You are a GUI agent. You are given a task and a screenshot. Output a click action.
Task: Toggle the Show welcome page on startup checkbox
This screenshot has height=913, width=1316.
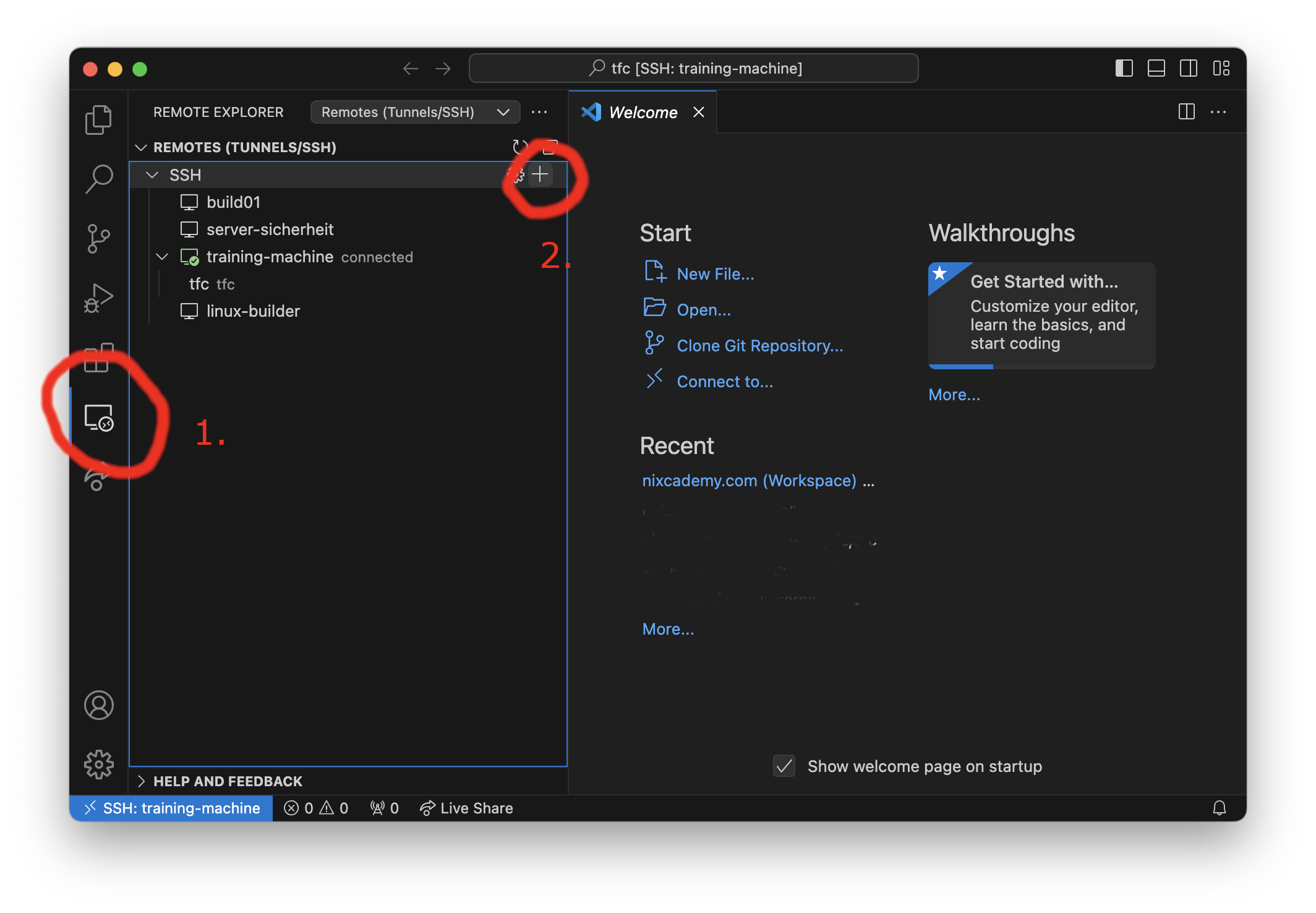coord(784,766)
